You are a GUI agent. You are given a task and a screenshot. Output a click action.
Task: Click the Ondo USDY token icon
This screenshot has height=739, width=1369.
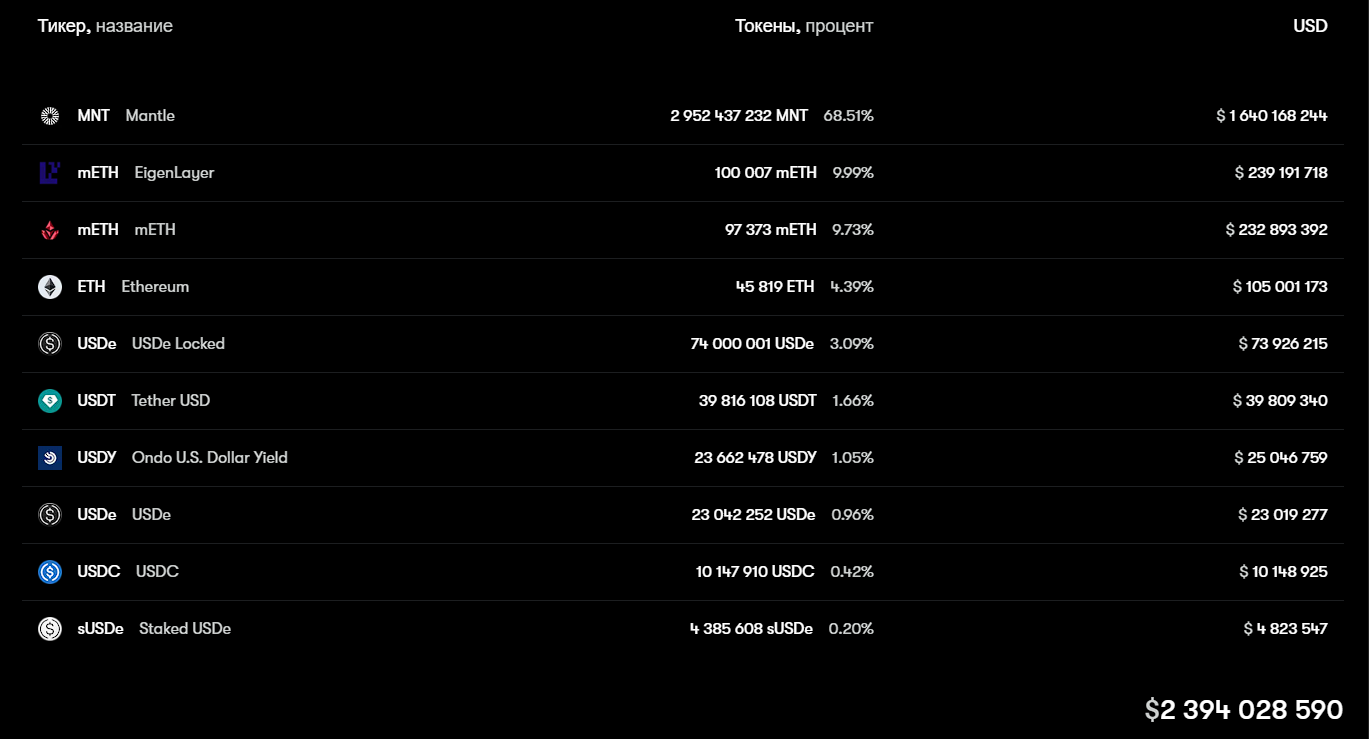[50, 458]
